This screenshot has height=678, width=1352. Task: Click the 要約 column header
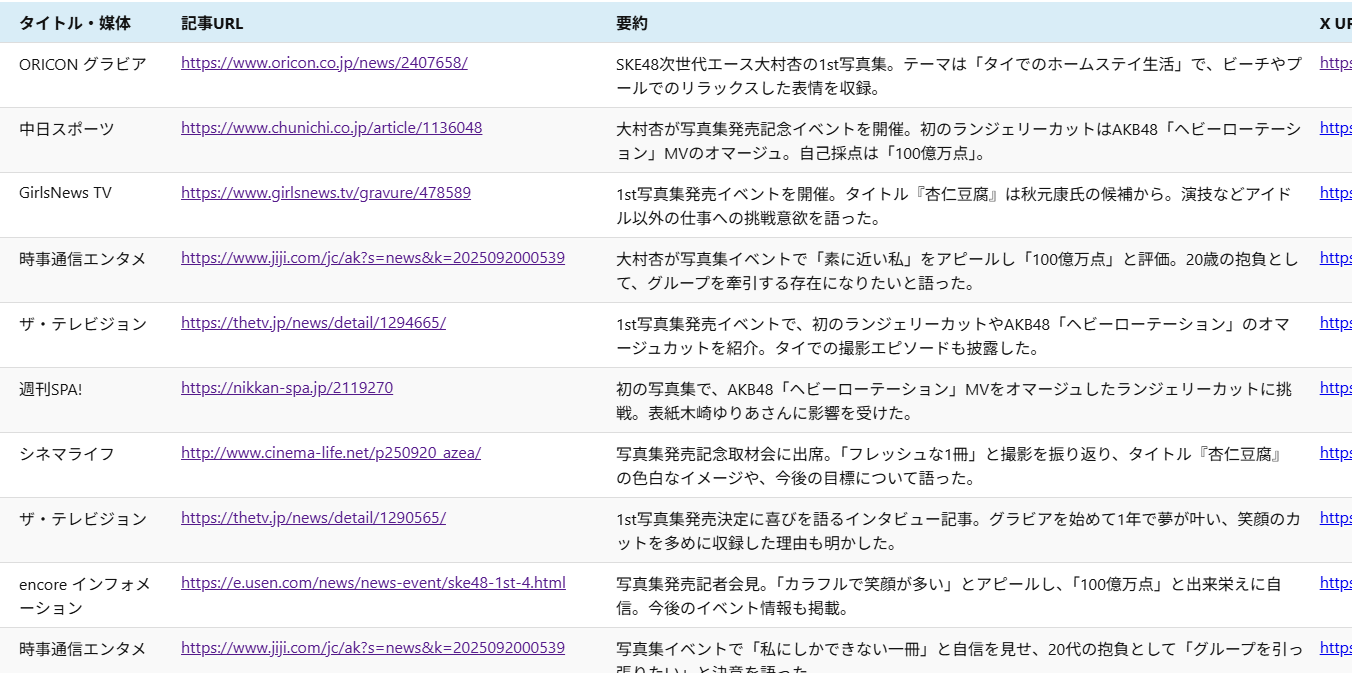tap(631, 23)
